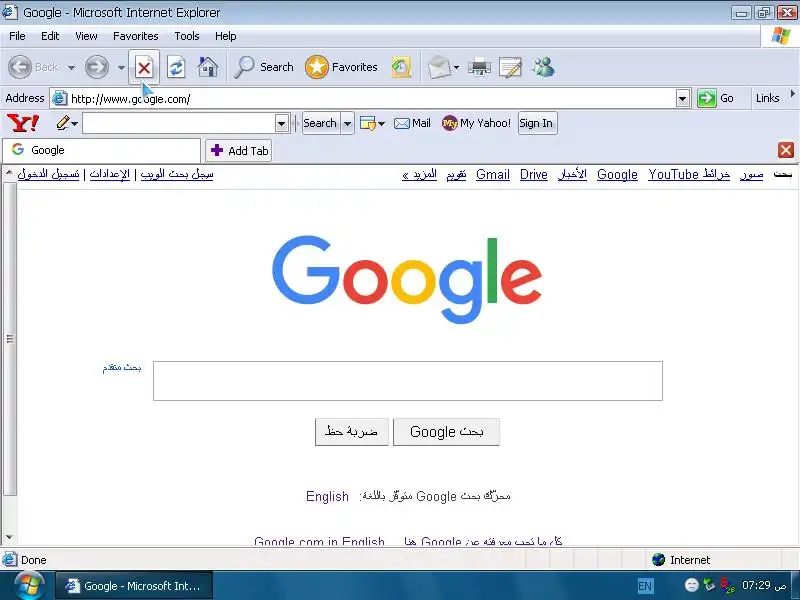Open the File menu
800x600 pixels.
coord(17,36)
